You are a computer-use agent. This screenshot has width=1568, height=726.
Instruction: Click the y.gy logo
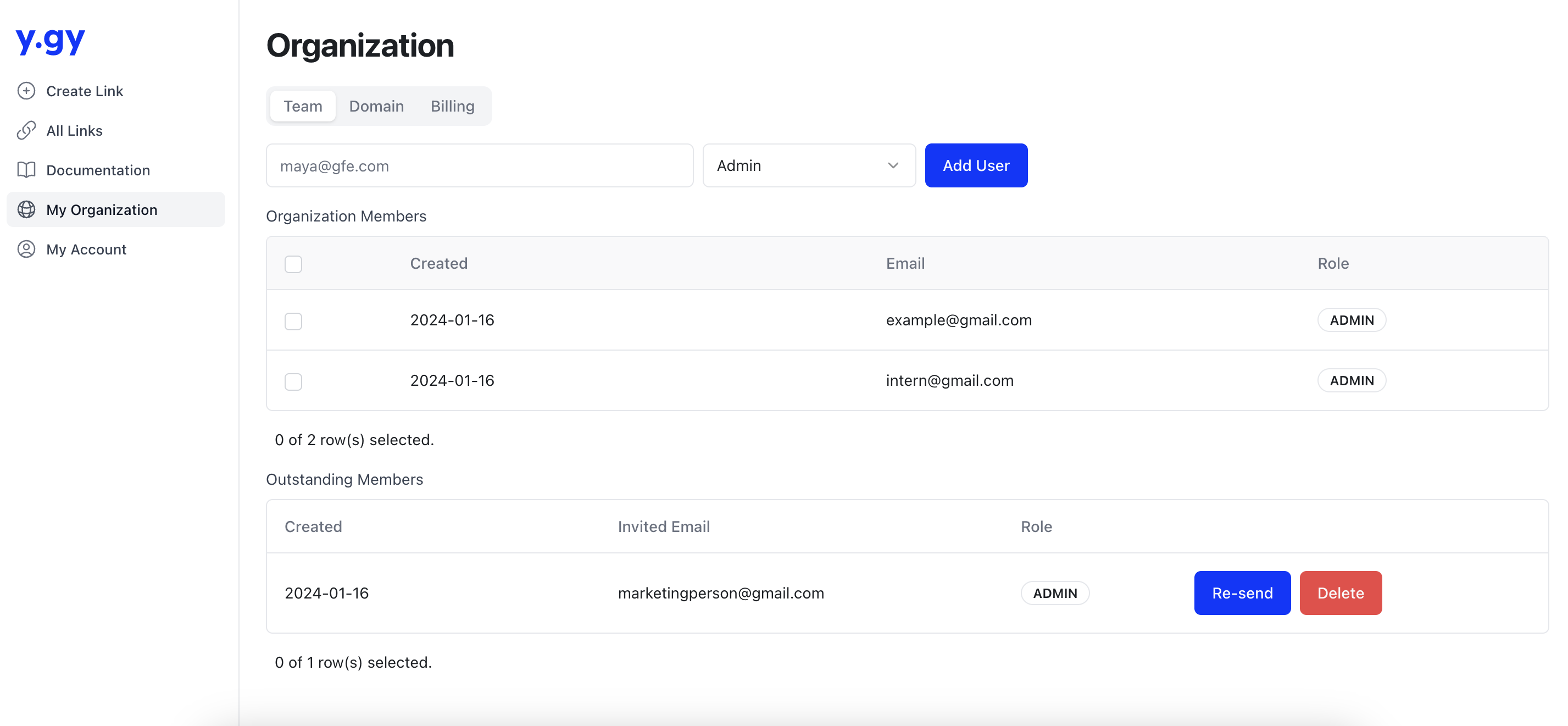(51, 41)
